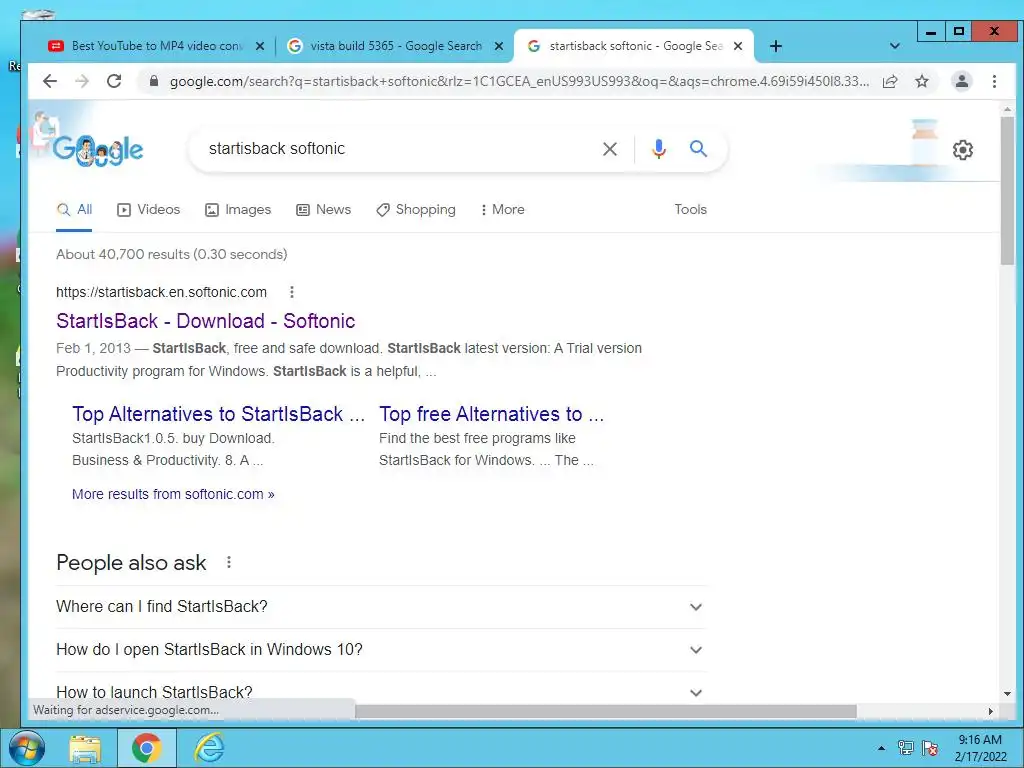This screenshot has height=768, width=1024.
Task: Close the Best YouTube to MP4 tab
Action: tap(260, 46)
